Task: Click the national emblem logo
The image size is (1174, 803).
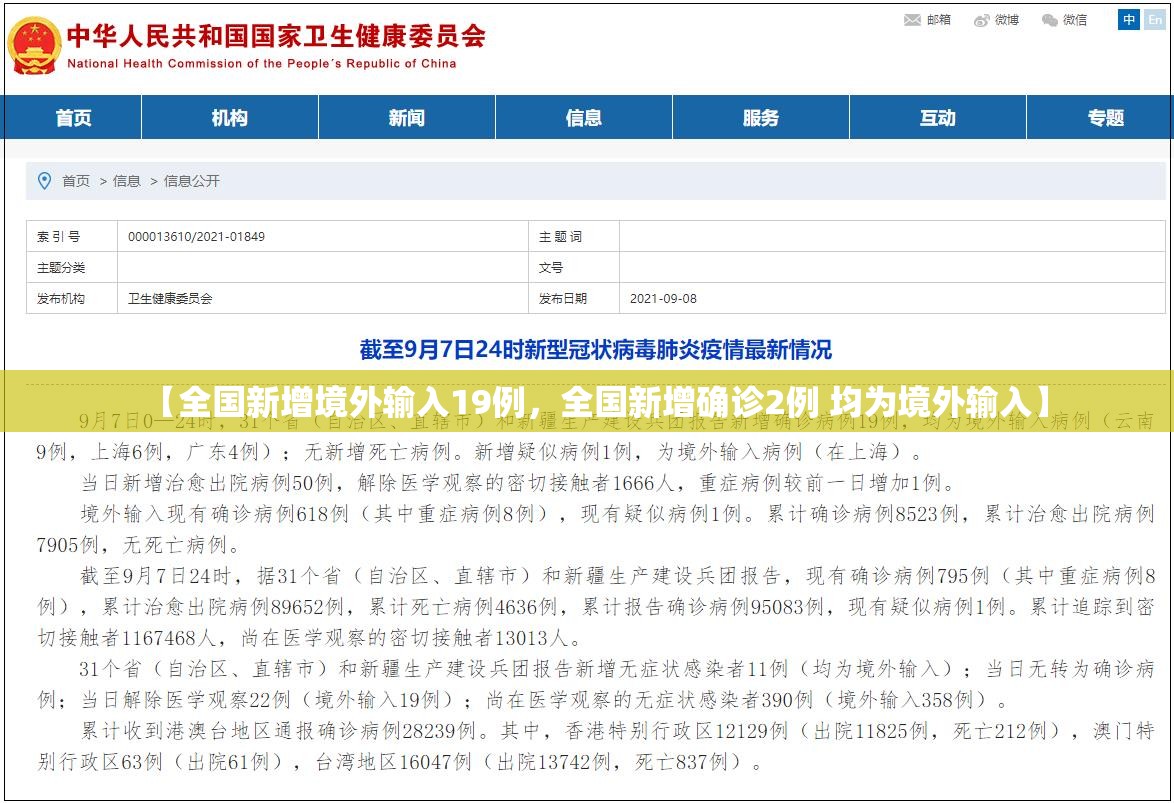Action: pos(34,46)
